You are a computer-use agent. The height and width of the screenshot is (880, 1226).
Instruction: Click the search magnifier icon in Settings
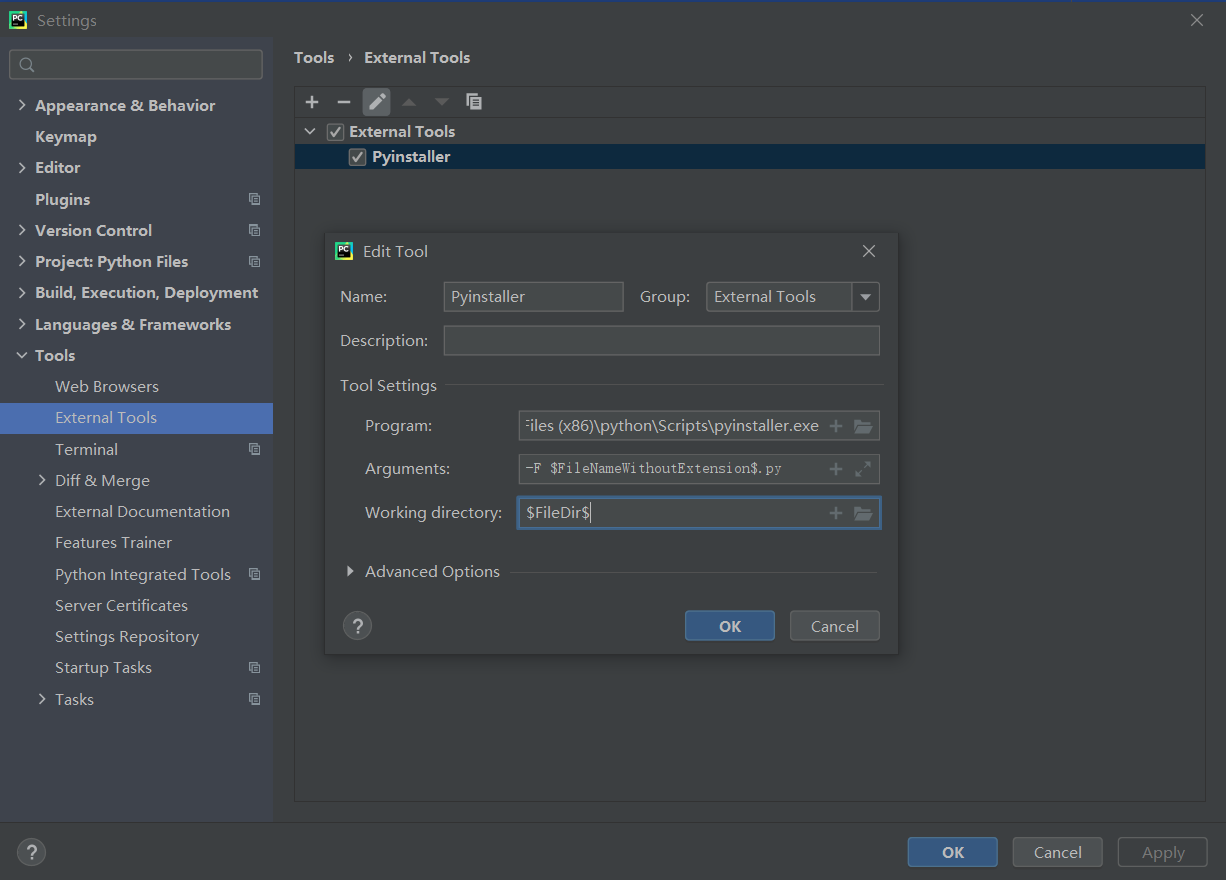click(x=27, y=65)
